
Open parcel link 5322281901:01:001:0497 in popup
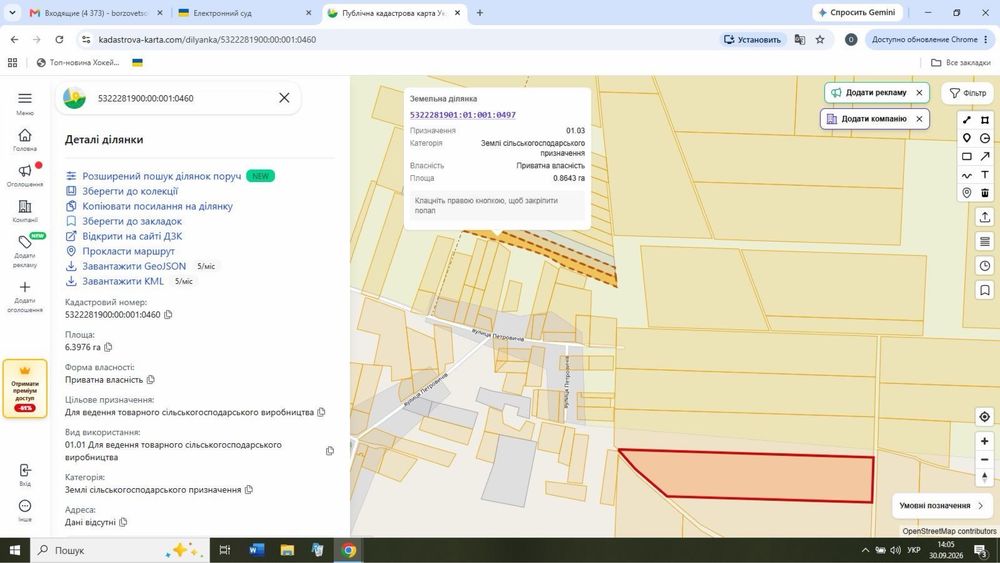[462, 115]
